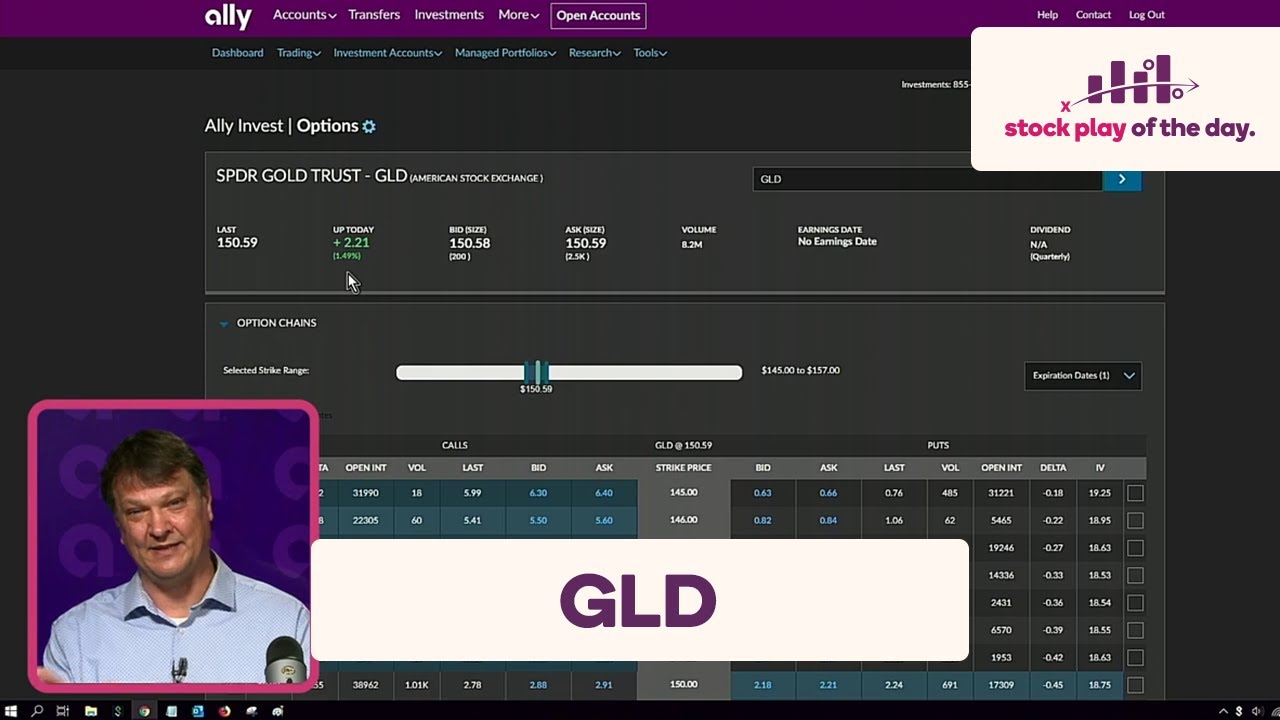Click the system tray volume icon
1280x720 pixels.
1256,711
